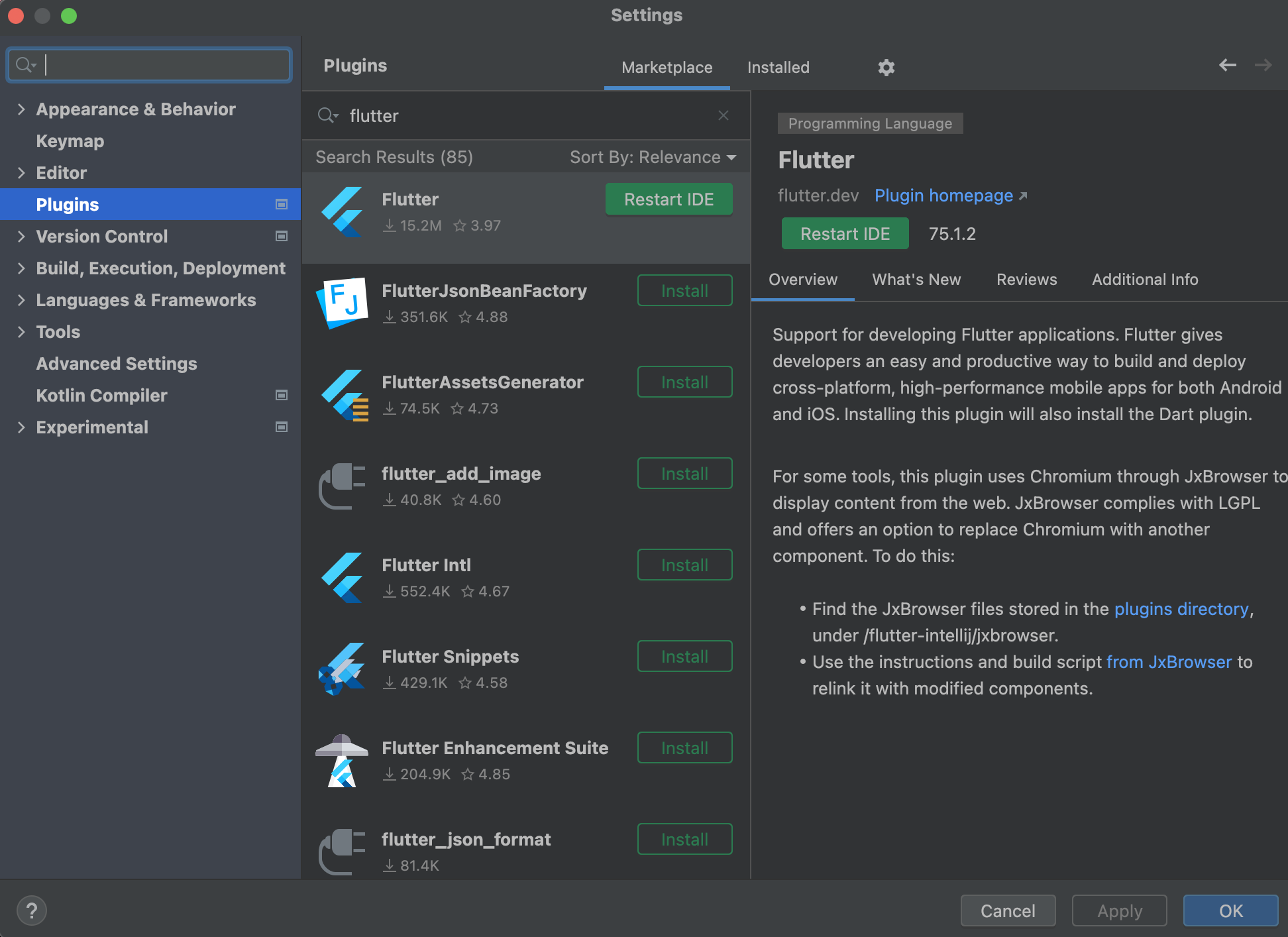1288x937 pixels.
Task: Open the What's New tab
Action: click(x=916, y=280)
